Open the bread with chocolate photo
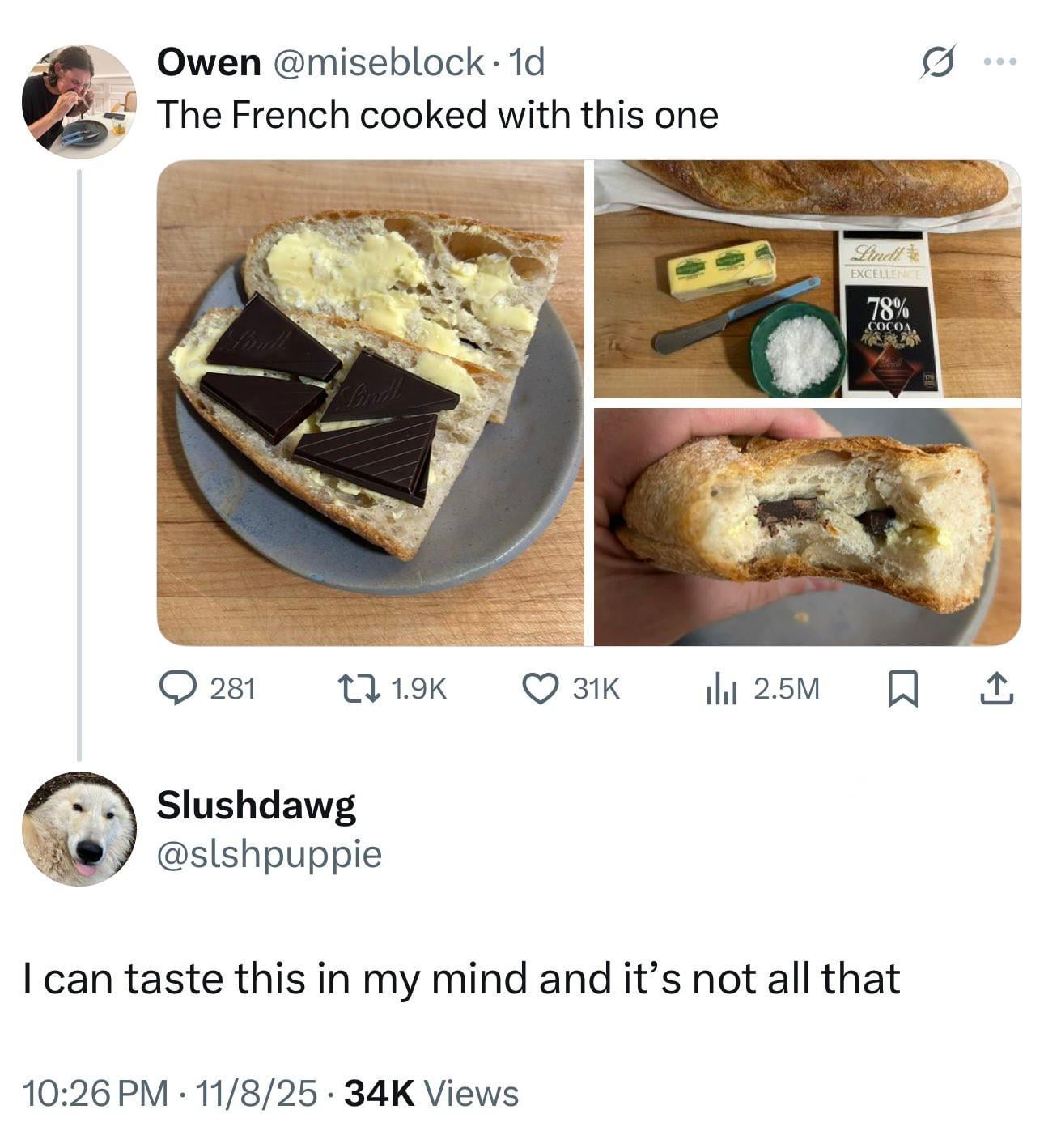The height and width of the screenshot is (1148, 1044). [370, 402]
